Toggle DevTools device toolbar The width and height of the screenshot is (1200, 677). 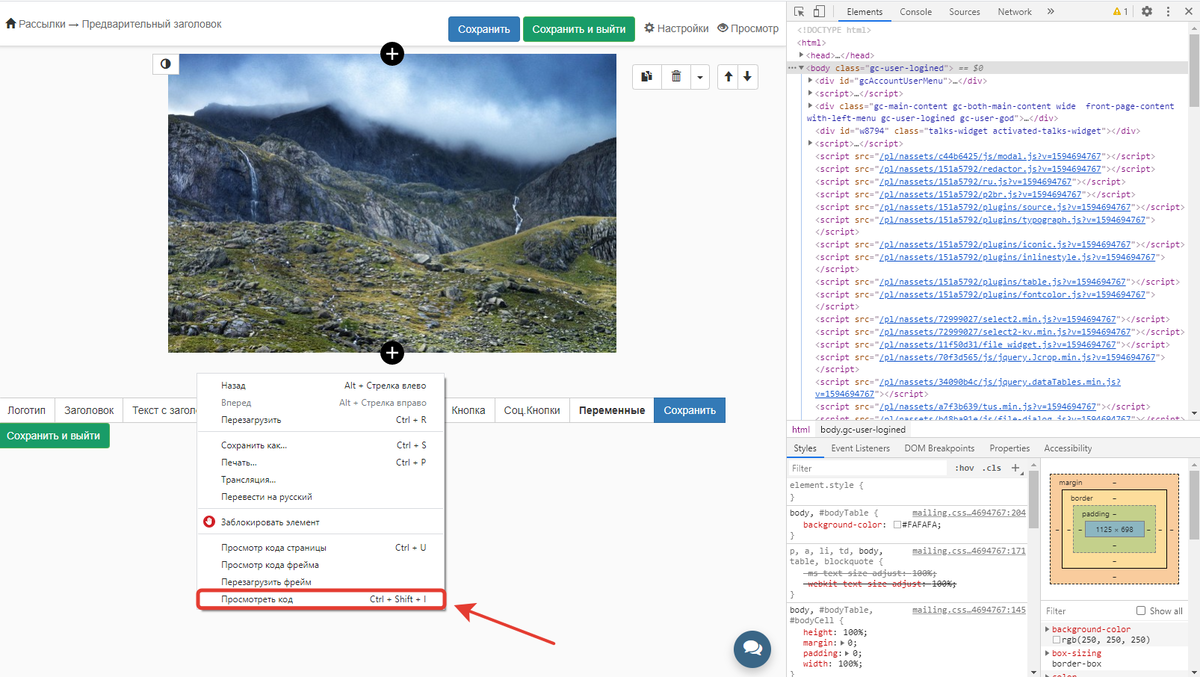(819, 12)
